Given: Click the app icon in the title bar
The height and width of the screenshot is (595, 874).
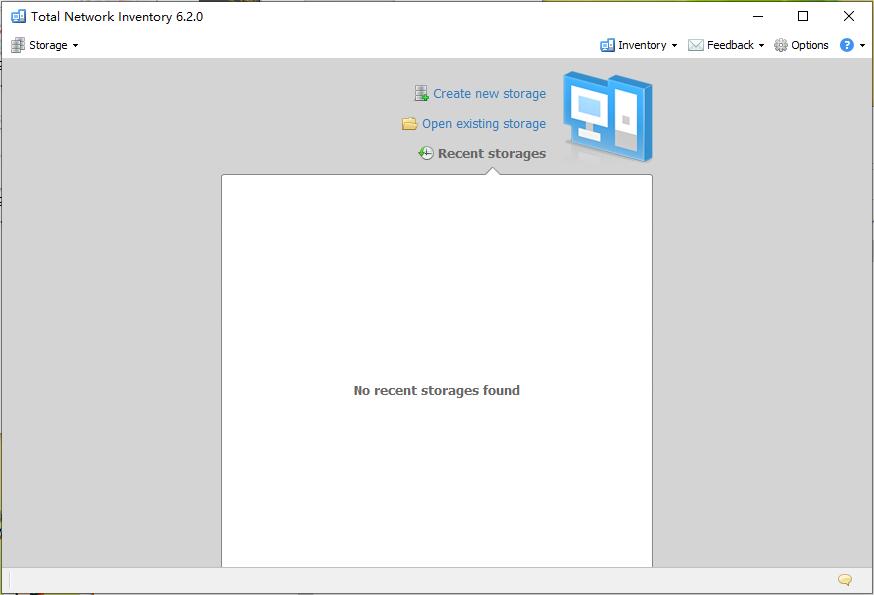Looking at the screenshot, I should (x=18, y=16).
